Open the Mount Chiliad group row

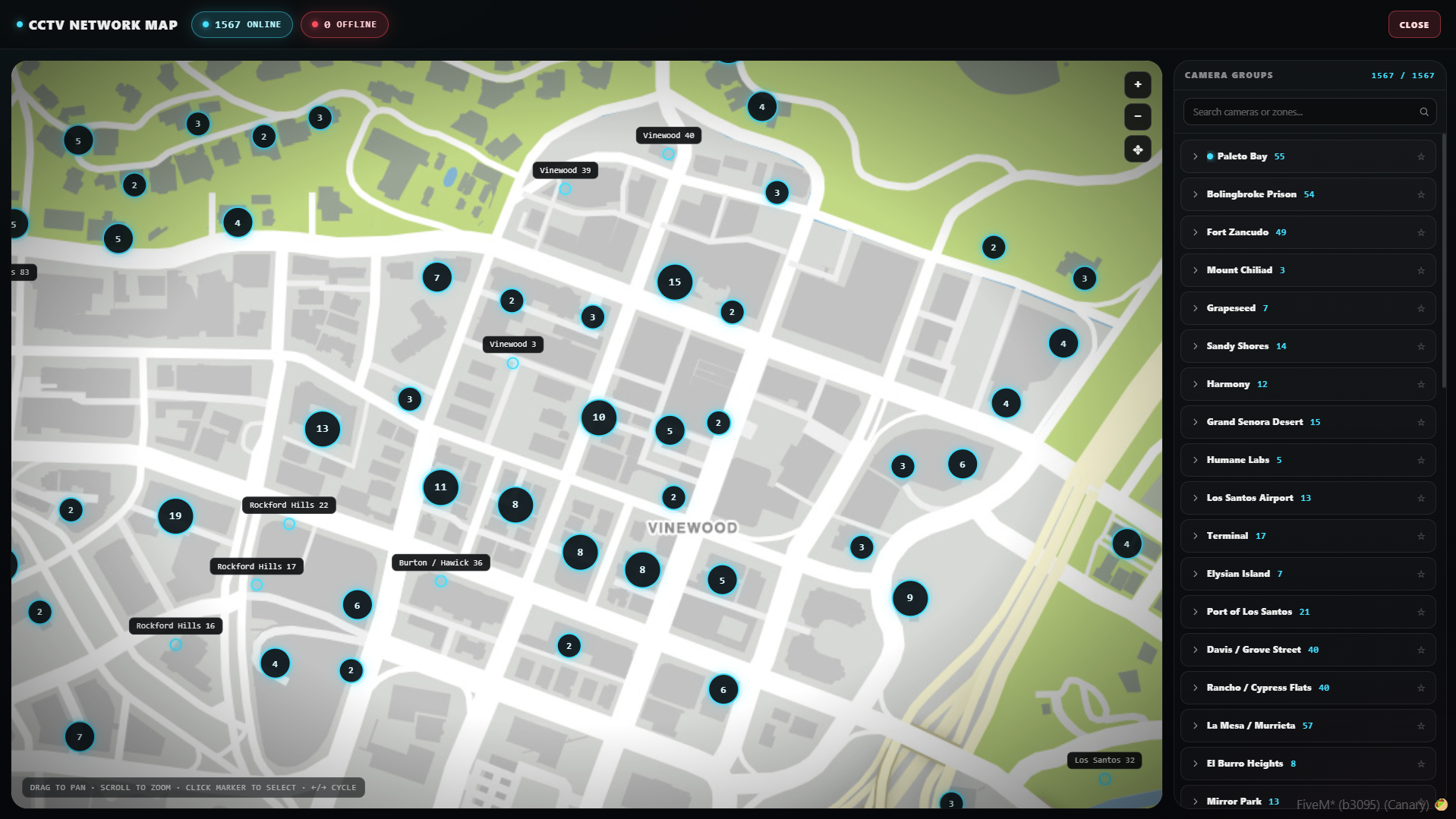pyautogui.click(x=1307, y=270)
